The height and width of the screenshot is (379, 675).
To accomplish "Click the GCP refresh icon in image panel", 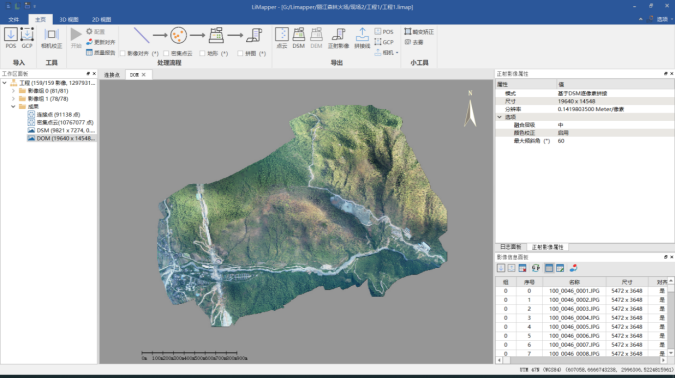I will click(536, 268).
